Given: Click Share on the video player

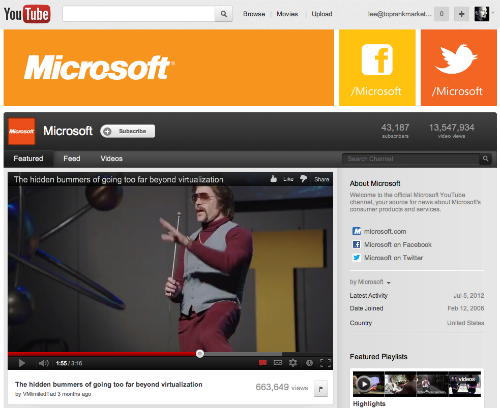Looking at the screenshot, I should click(322, 179).
